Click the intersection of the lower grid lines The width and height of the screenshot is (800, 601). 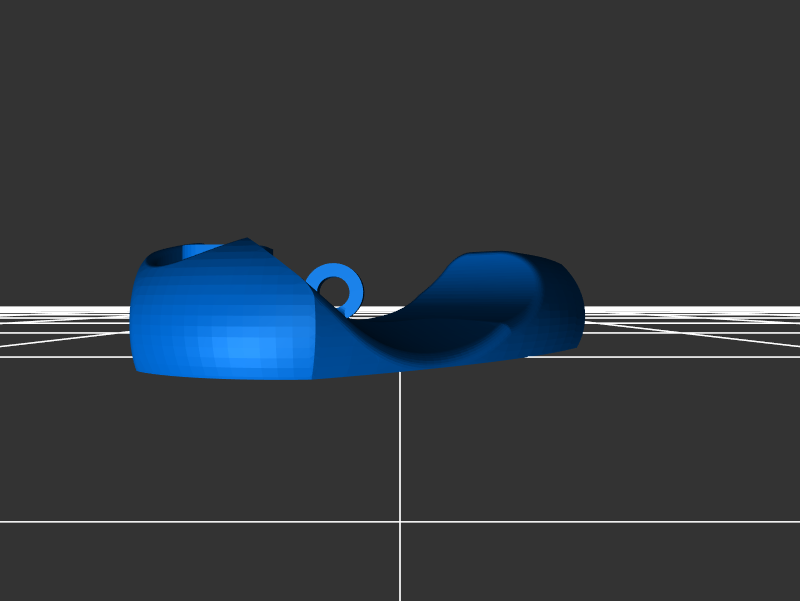tap(400, 521)
